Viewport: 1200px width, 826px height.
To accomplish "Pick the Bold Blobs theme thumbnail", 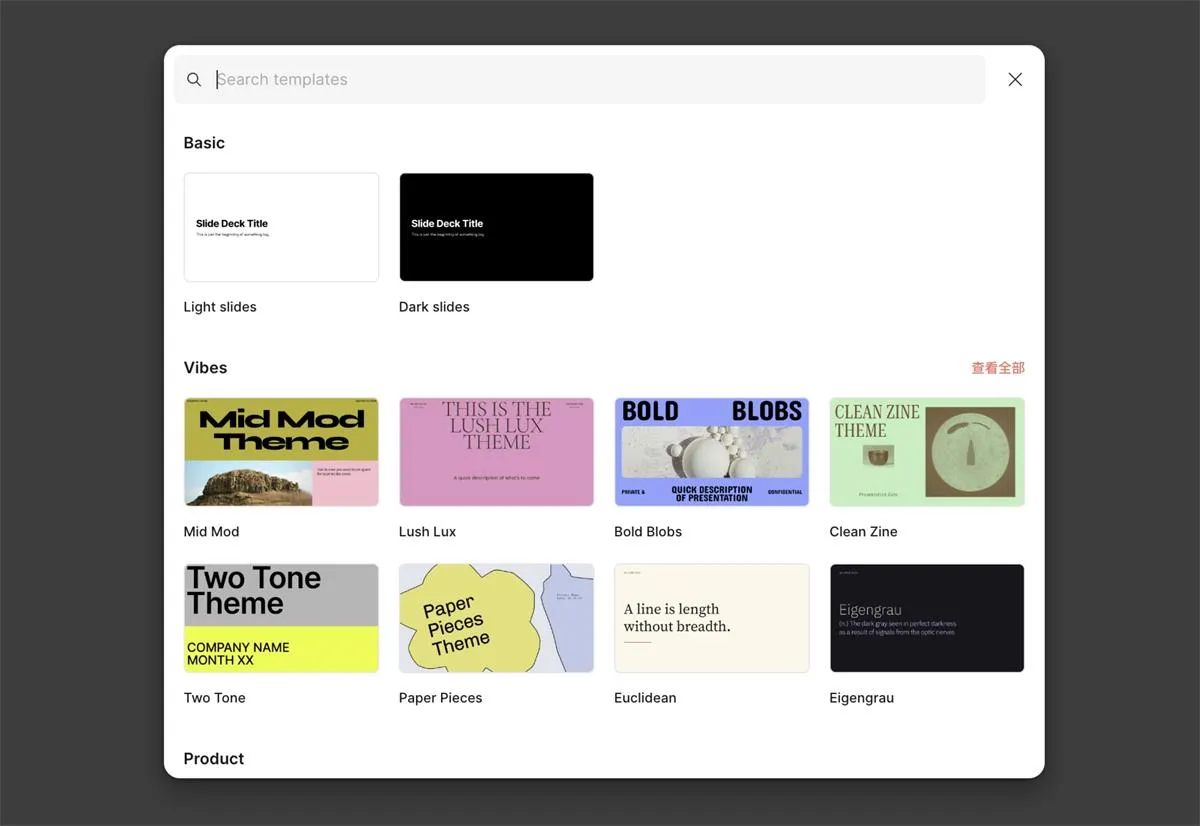I will tap(711, 452).
